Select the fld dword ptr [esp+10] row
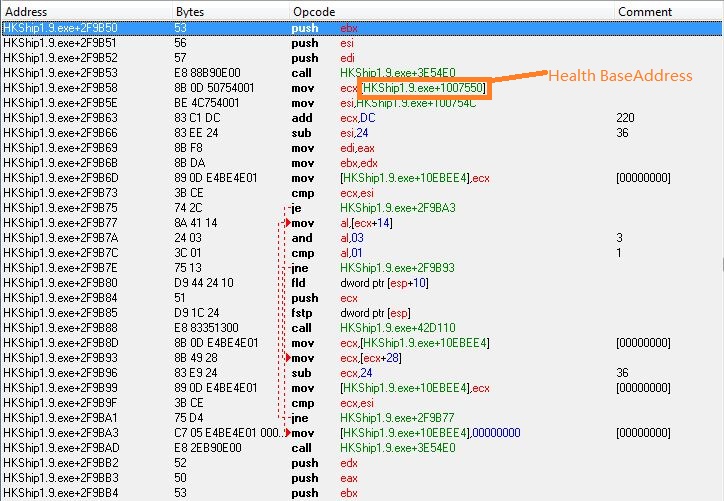Viewport: 724px width, 501px height. [362, 283]
